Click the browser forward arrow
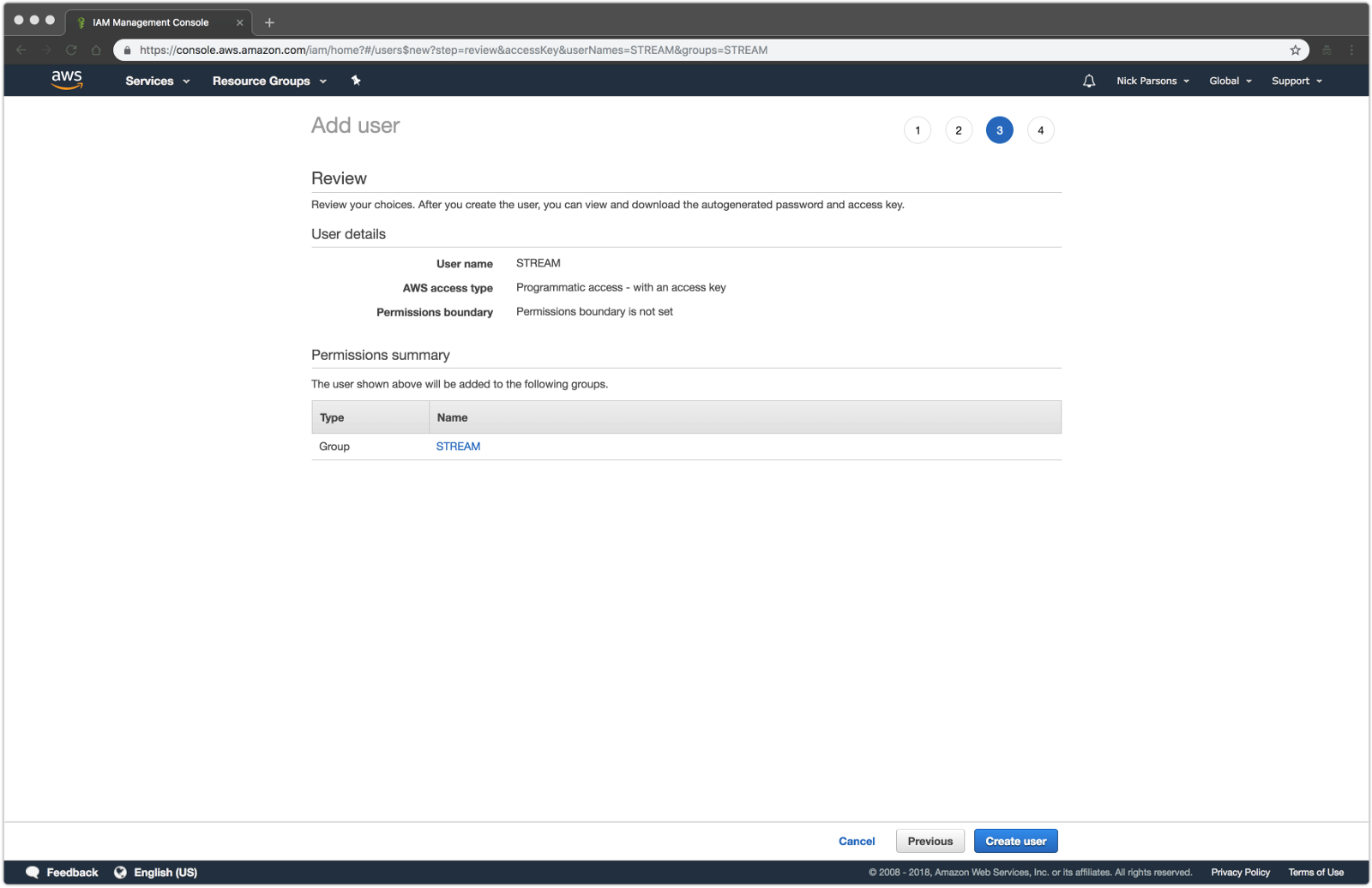This screenshot has width=1372, height=888. coord(46,50)
